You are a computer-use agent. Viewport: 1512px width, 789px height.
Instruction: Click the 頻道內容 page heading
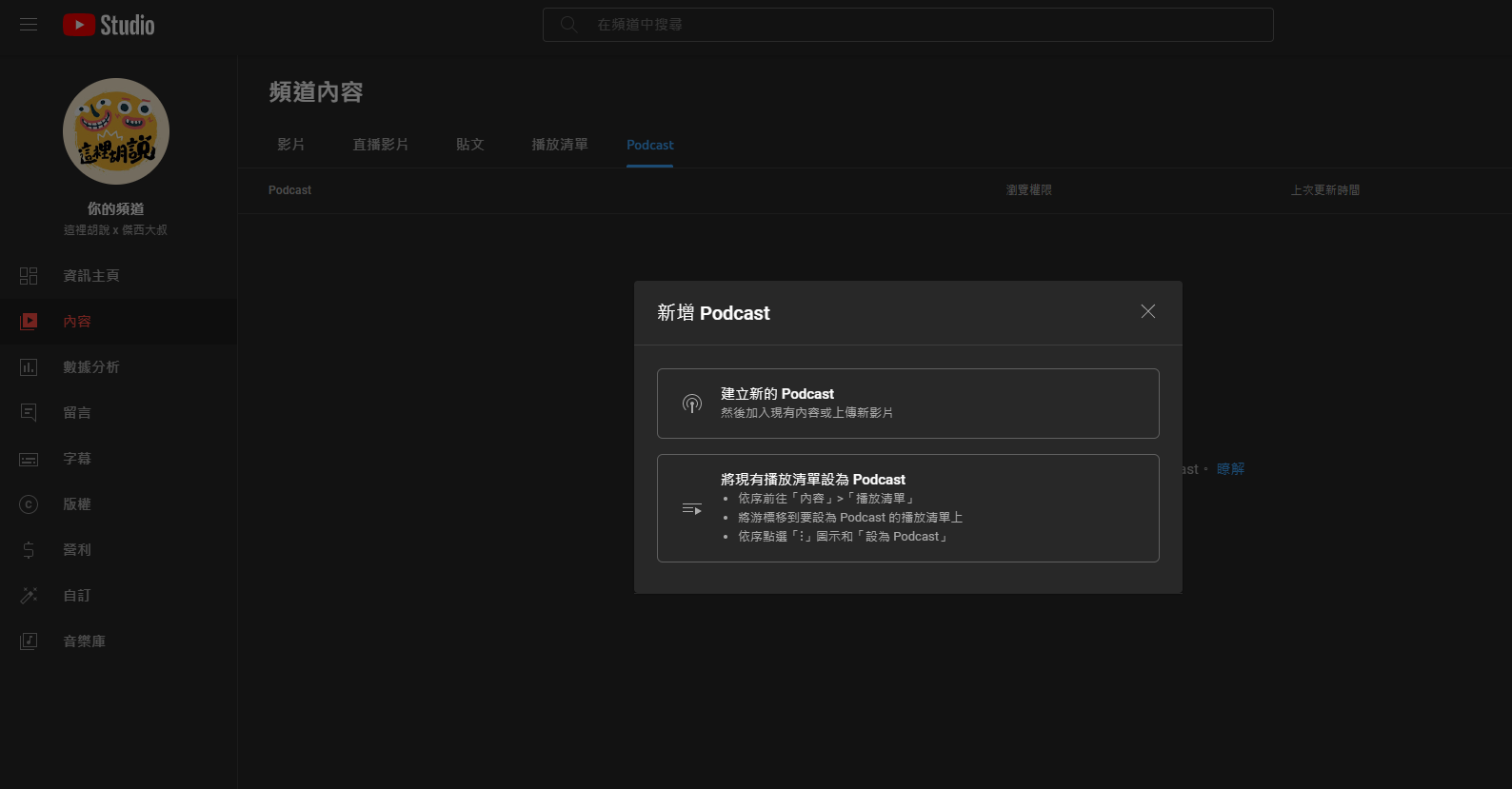click(316, 92)
